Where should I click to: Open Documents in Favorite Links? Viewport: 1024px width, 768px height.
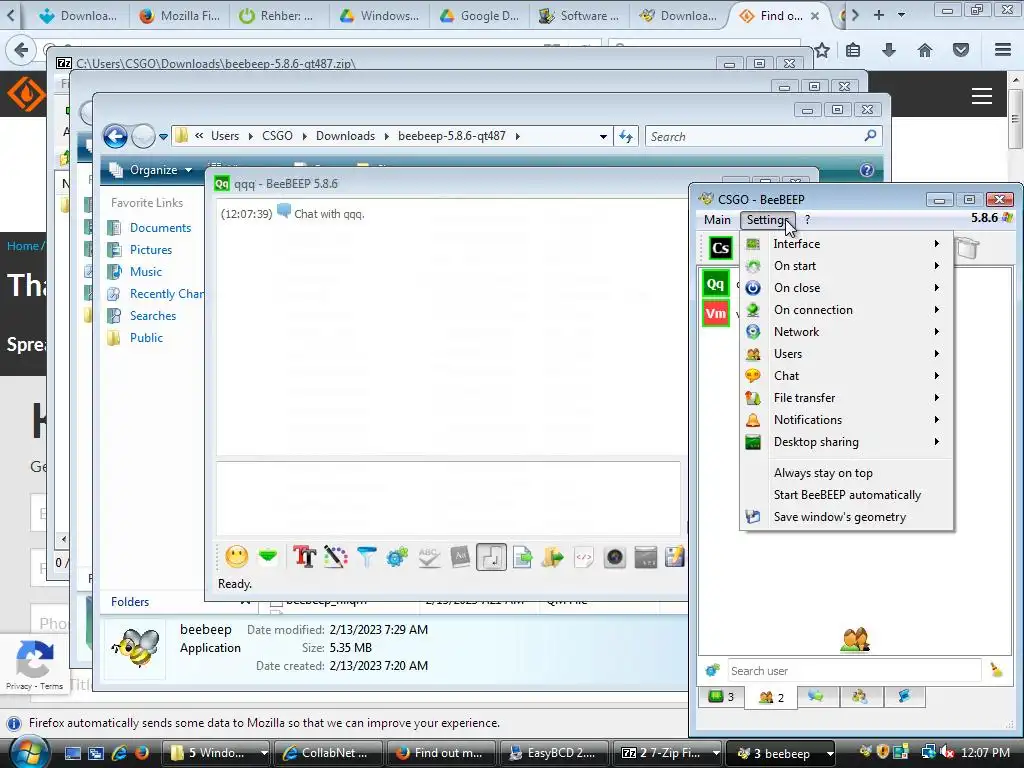pos(160,228)
